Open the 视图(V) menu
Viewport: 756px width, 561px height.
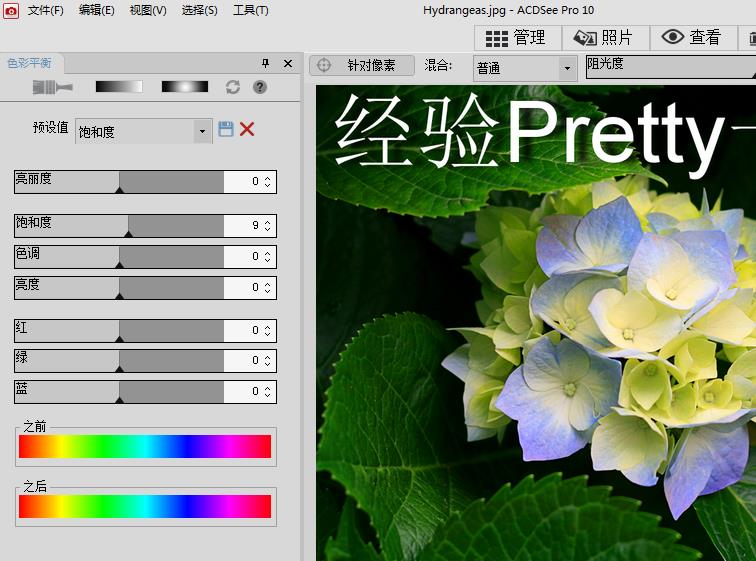tap(148, 10)
